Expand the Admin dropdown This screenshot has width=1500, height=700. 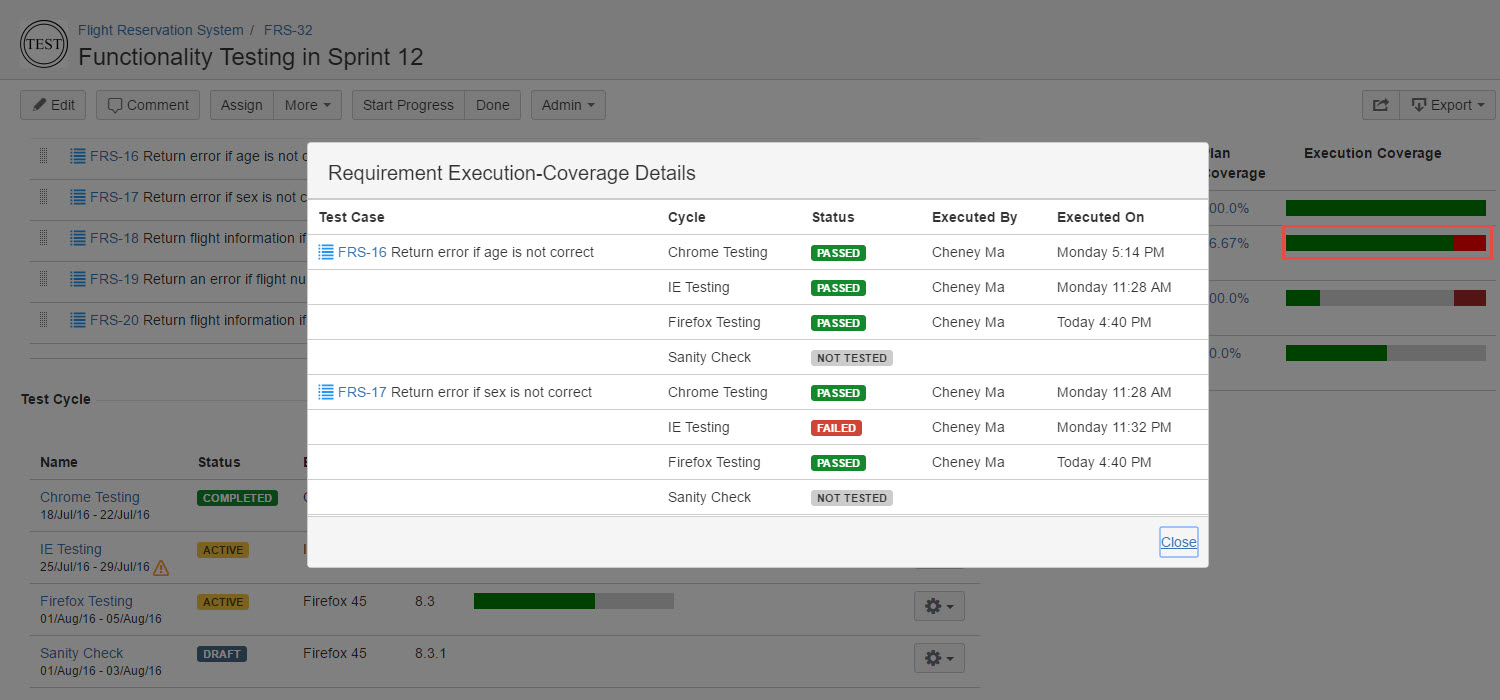(x=567, y=105)
